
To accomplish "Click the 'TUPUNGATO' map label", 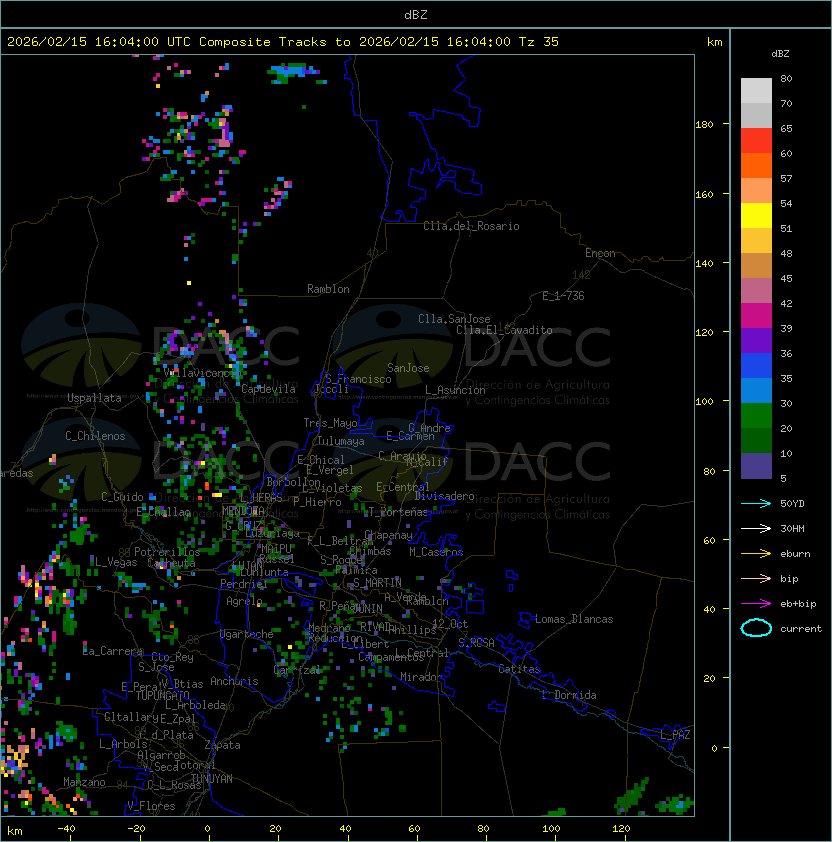I will 162,696.
